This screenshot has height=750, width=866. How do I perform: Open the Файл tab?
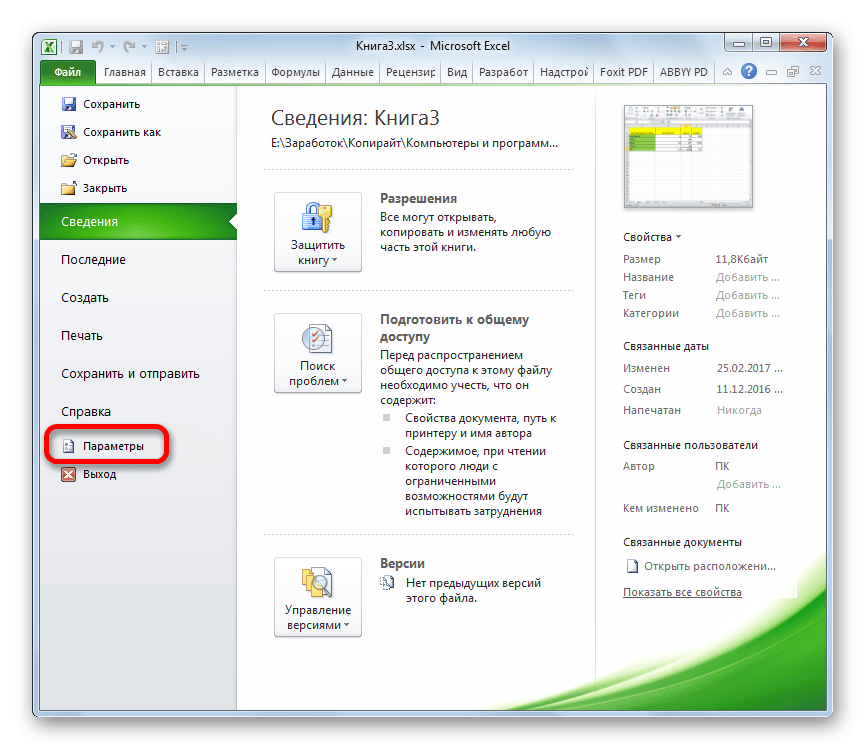(67, 72)
